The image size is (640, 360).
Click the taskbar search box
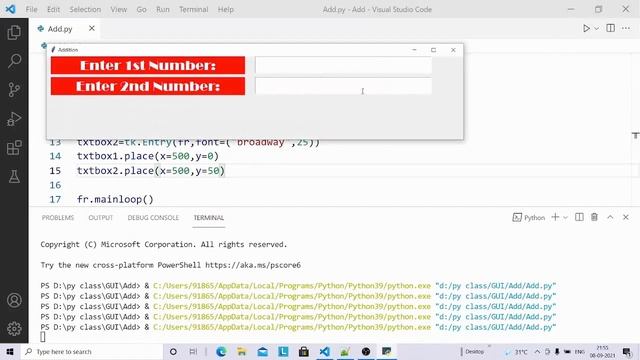coord(92,351)
